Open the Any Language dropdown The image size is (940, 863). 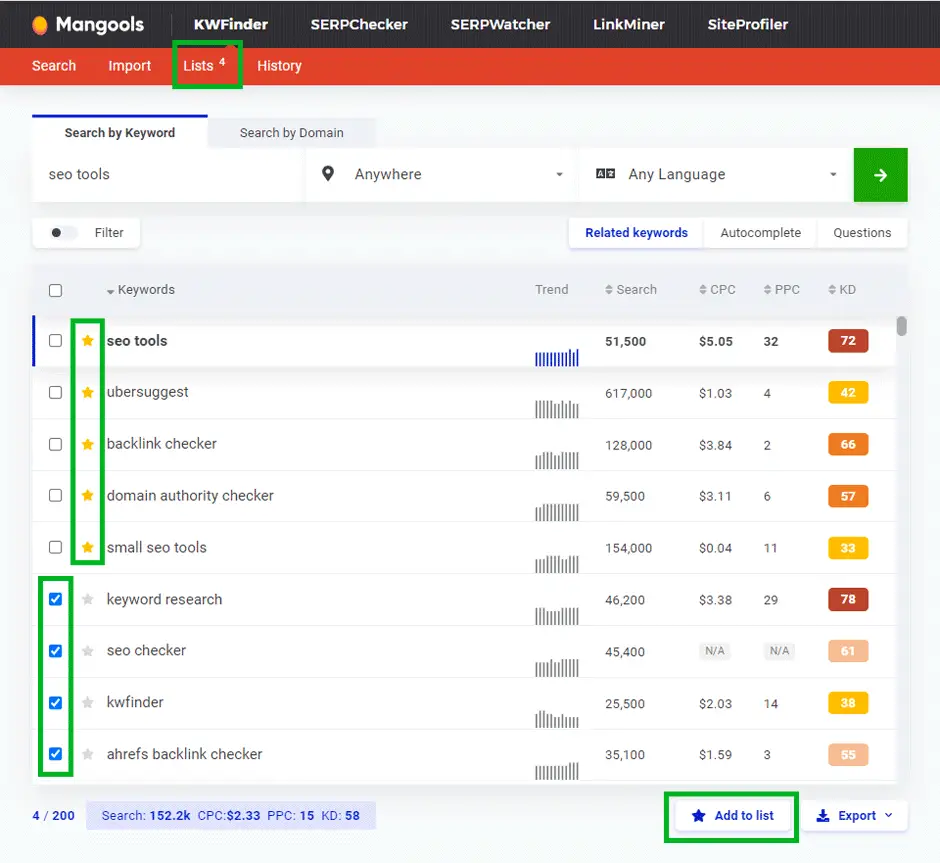point(716,174)
